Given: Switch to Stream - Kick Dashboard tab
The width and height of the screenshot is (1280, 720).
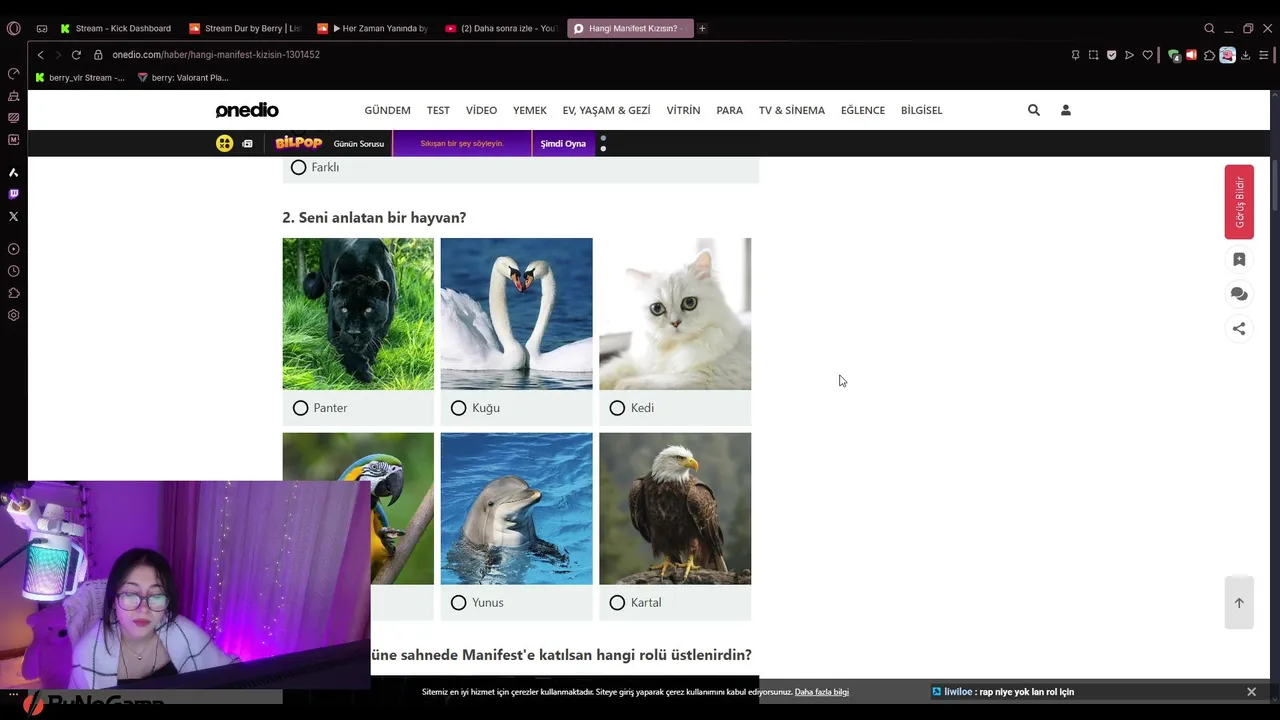Looking at the screenshot, I should (x=115, y=28).
